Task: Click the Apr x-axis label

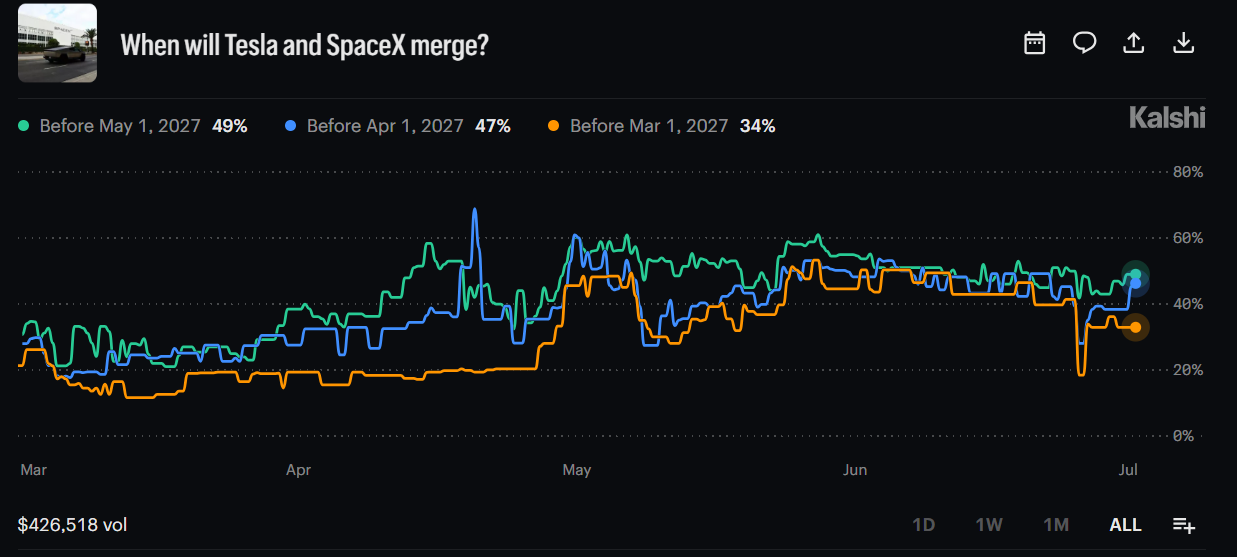Action: tap(298, 469)
